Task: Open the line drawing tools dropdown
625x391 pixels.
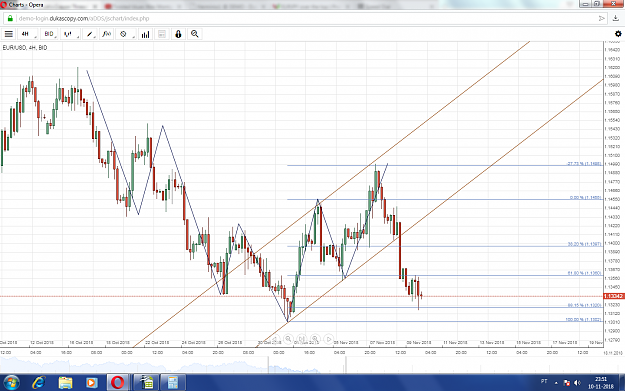Action: pos(90,34)
